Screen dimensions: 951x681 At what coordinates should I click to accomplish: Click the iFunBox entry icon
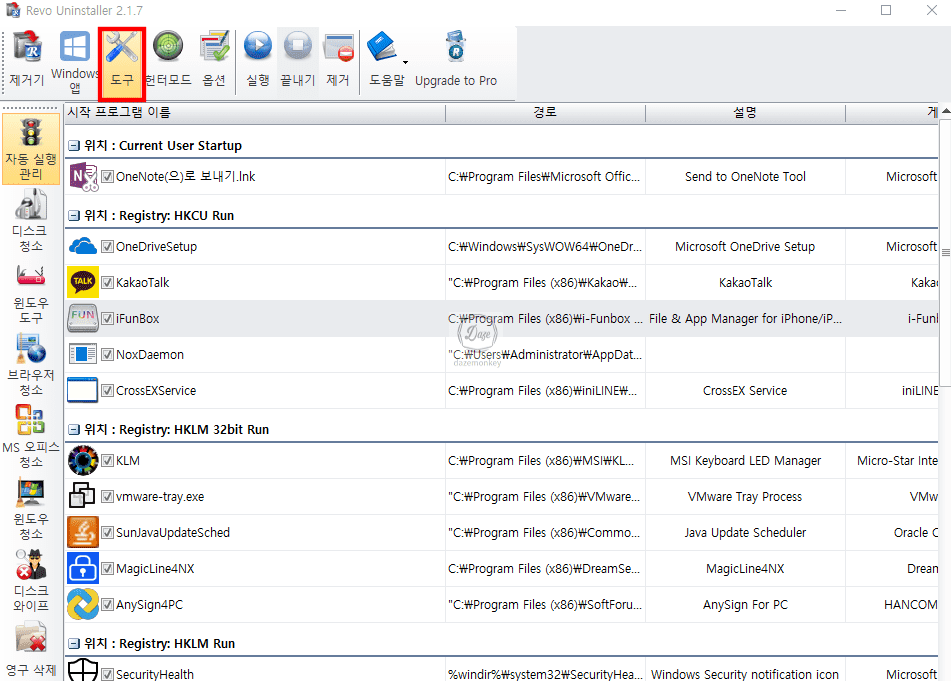pyautogui.click(x=82, y=318)
